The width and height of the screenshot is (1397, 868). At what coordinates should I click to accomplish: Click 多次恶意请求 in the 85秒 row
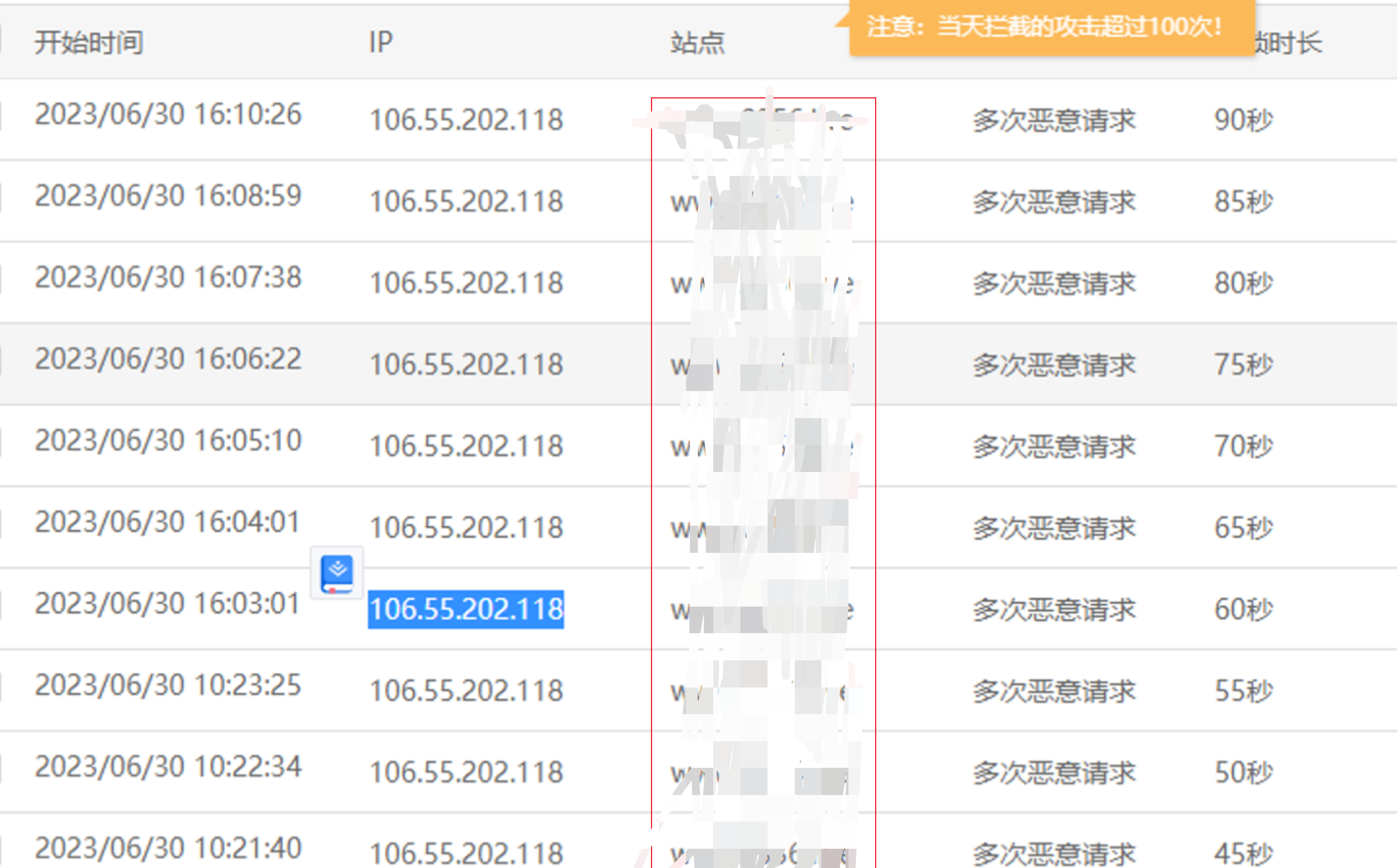[x=1053, y=201]
